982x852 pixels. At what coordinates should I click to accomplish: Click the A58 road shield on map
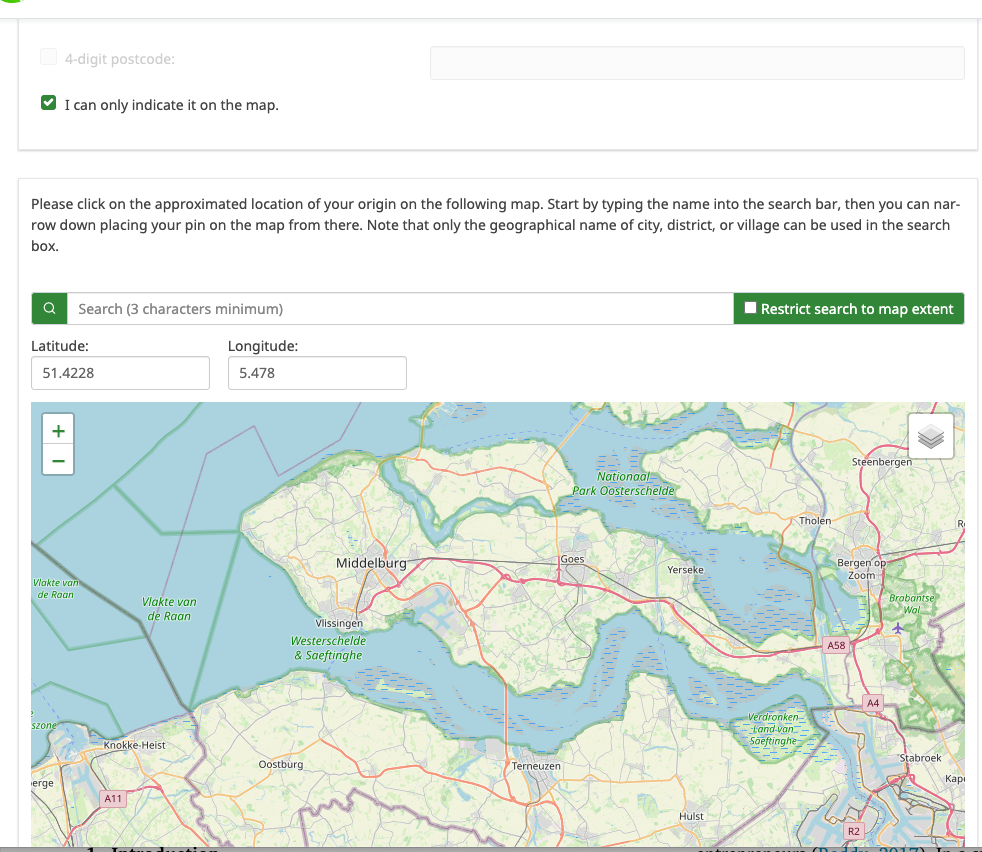point(836,646)
